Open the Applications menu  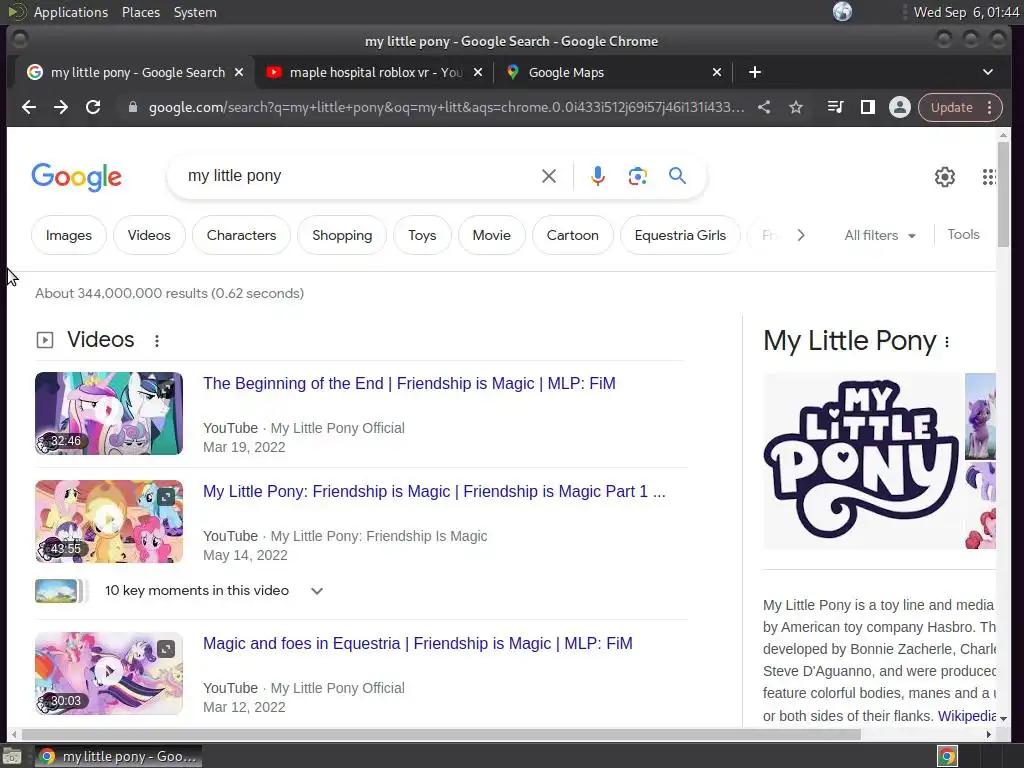(71, 12)
